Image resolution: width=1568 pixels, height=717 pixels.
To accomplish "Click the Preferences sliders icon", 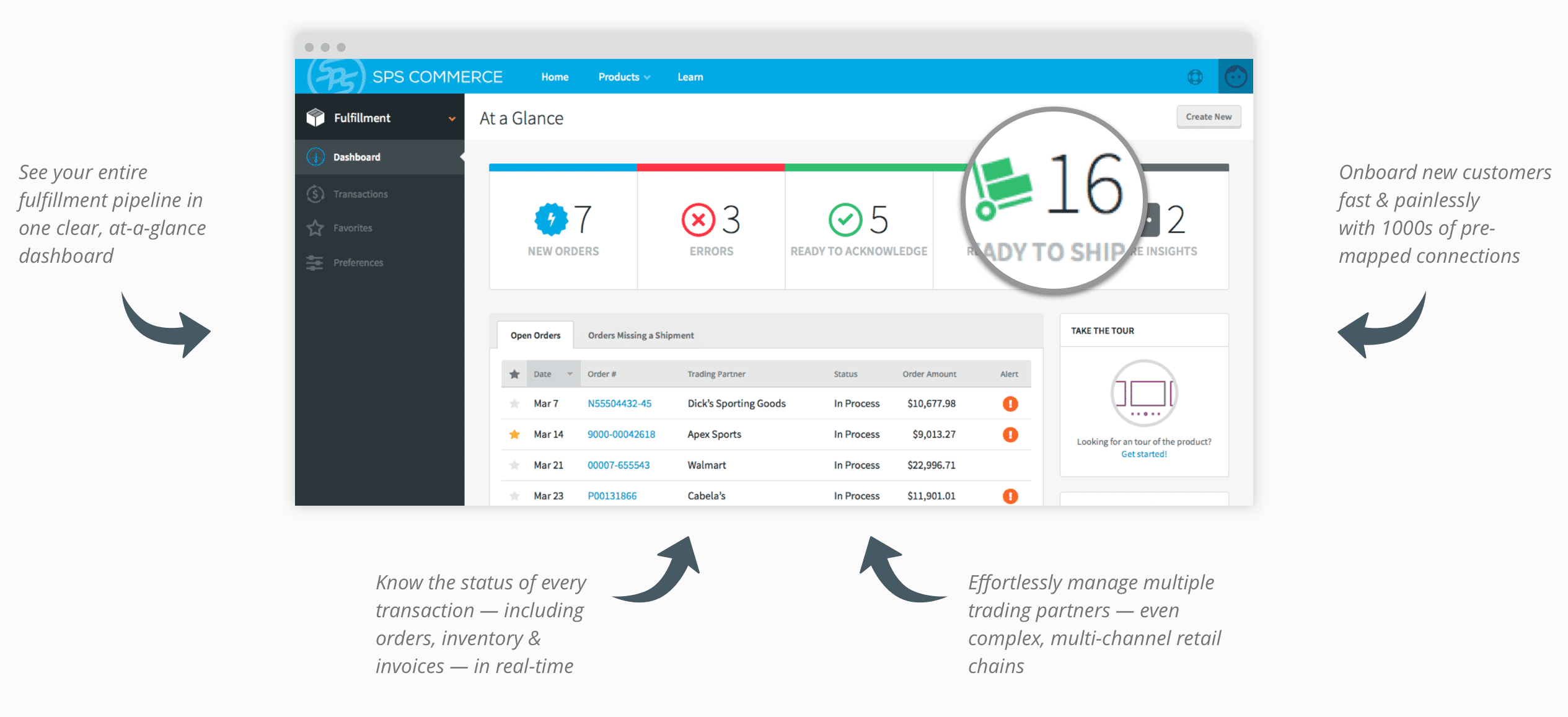I will [315, 263].
